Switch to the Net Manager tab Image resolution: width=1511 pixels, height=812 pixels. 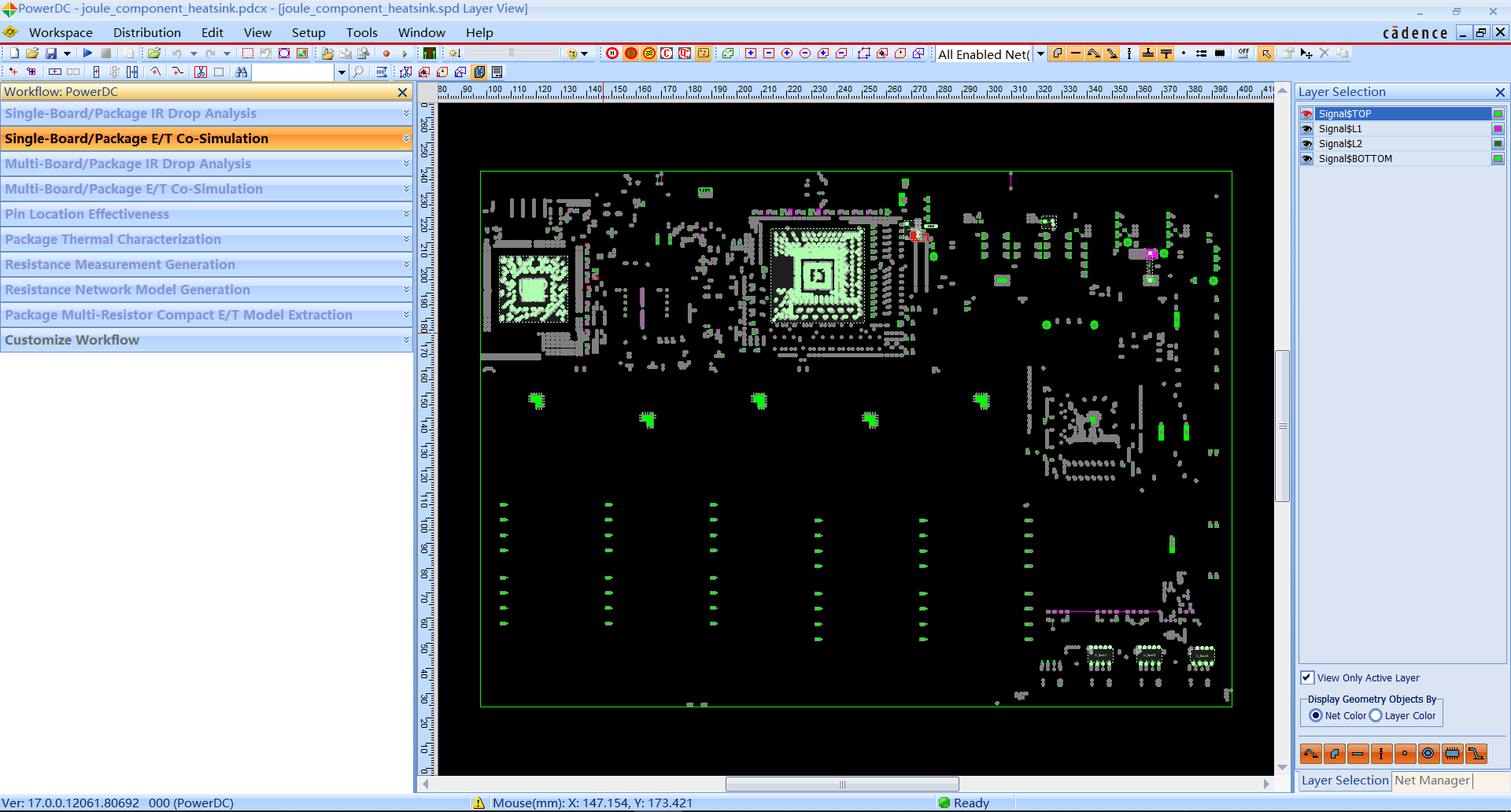coord(1432,780)
